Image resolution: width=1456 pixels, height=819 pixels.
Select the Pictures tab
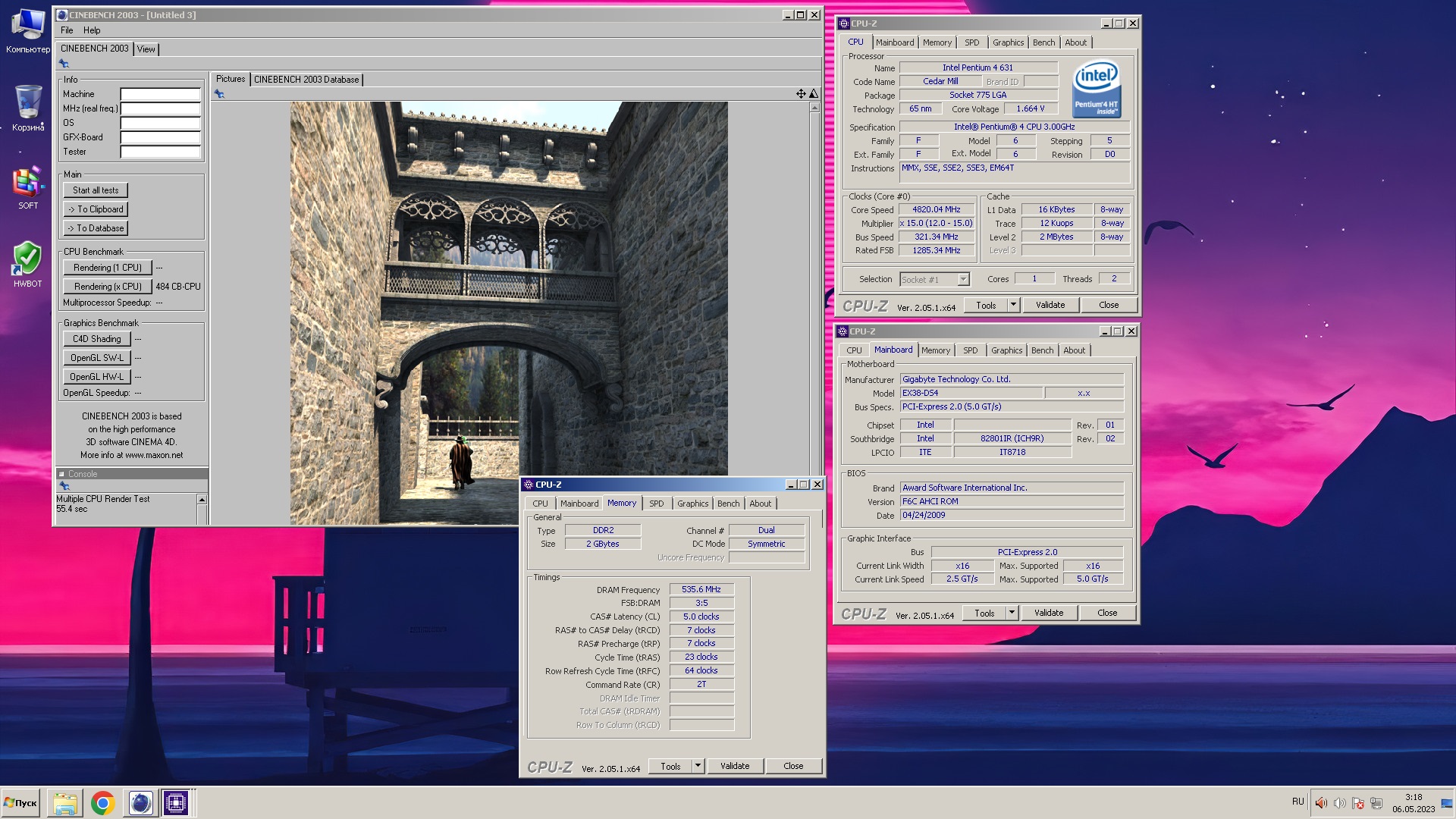tap(231, 79)
